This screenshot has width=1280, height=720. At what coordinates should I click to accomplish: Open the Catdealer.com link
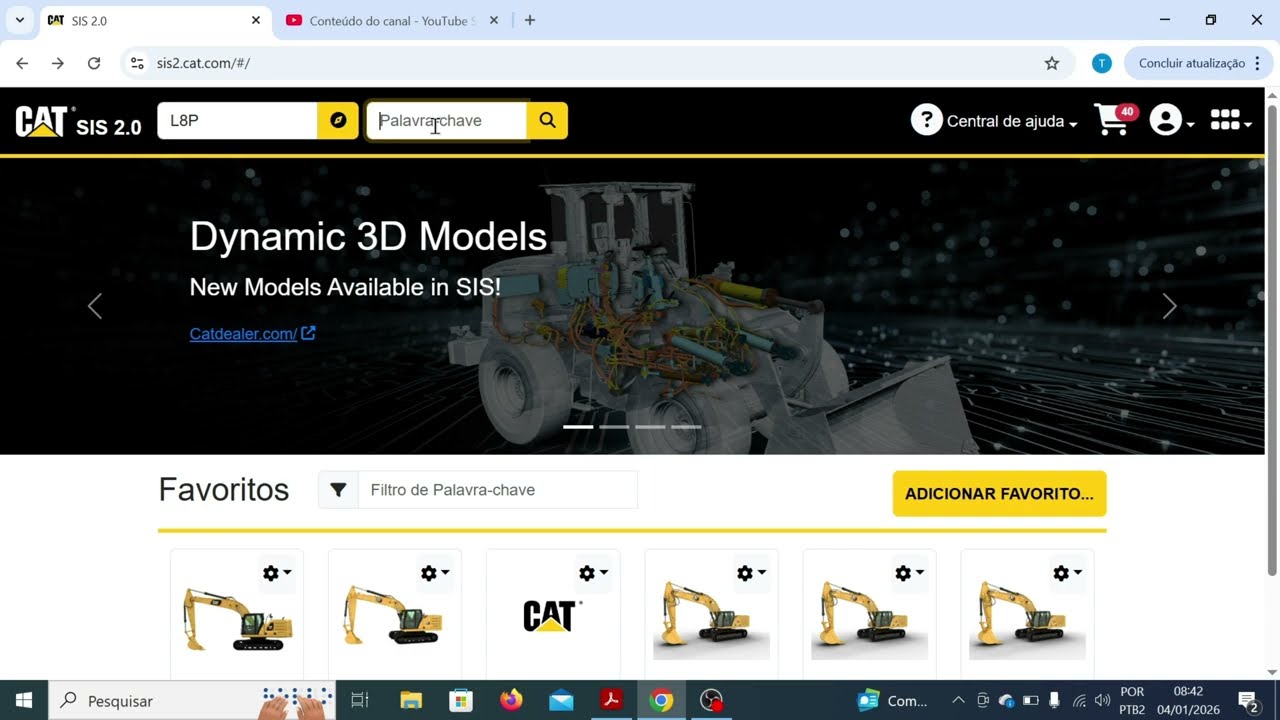252,333
